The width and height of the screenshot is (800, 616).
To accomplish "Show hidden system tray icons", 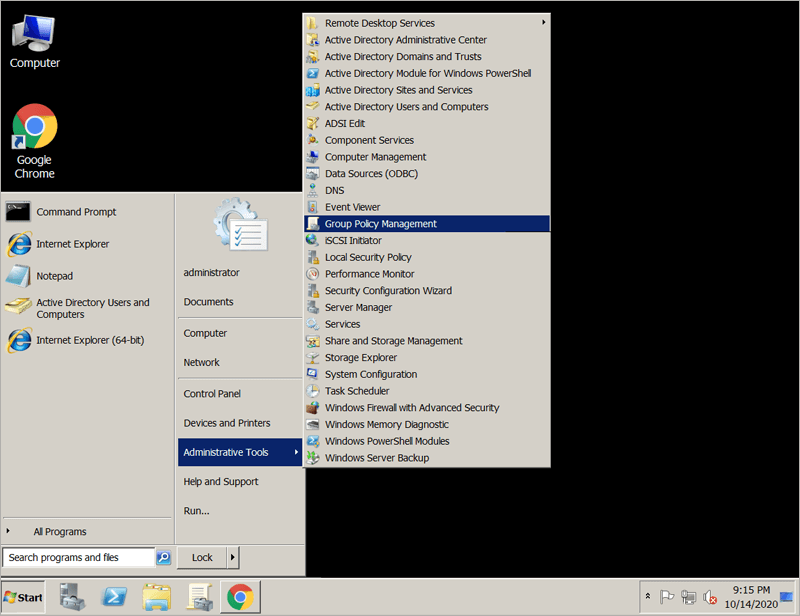I will coord(647,596).
